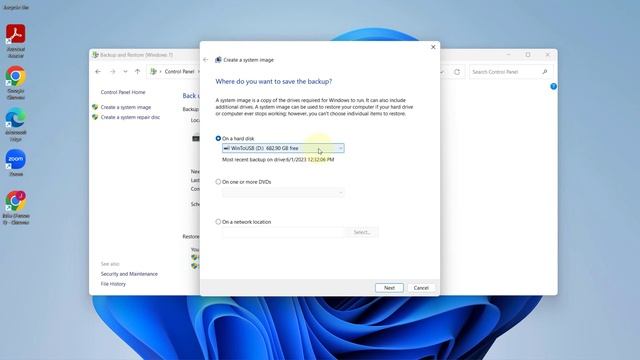The width and height of the screenshot is (640, 360).
Task: Click Create a system repair disc link
Action: pyautogui.click(x=130, y=117)
